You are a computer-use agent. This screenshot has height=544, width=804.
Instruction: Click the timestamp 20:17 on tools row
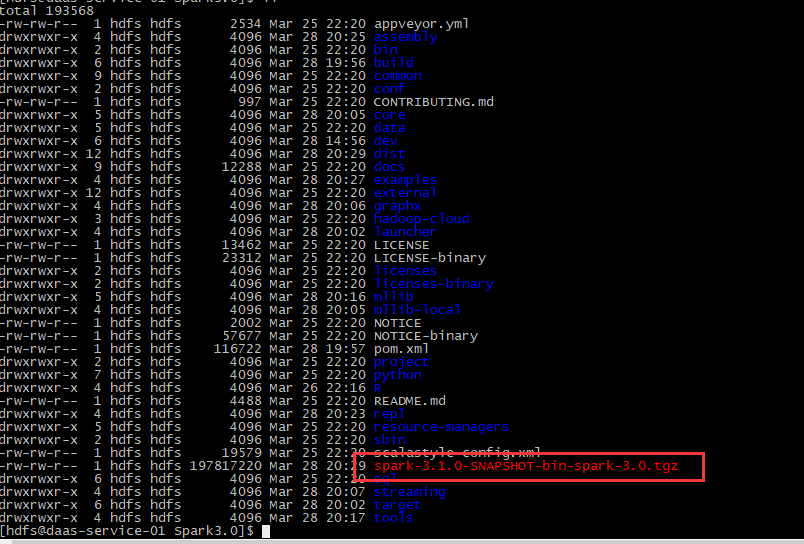(346, 518)
